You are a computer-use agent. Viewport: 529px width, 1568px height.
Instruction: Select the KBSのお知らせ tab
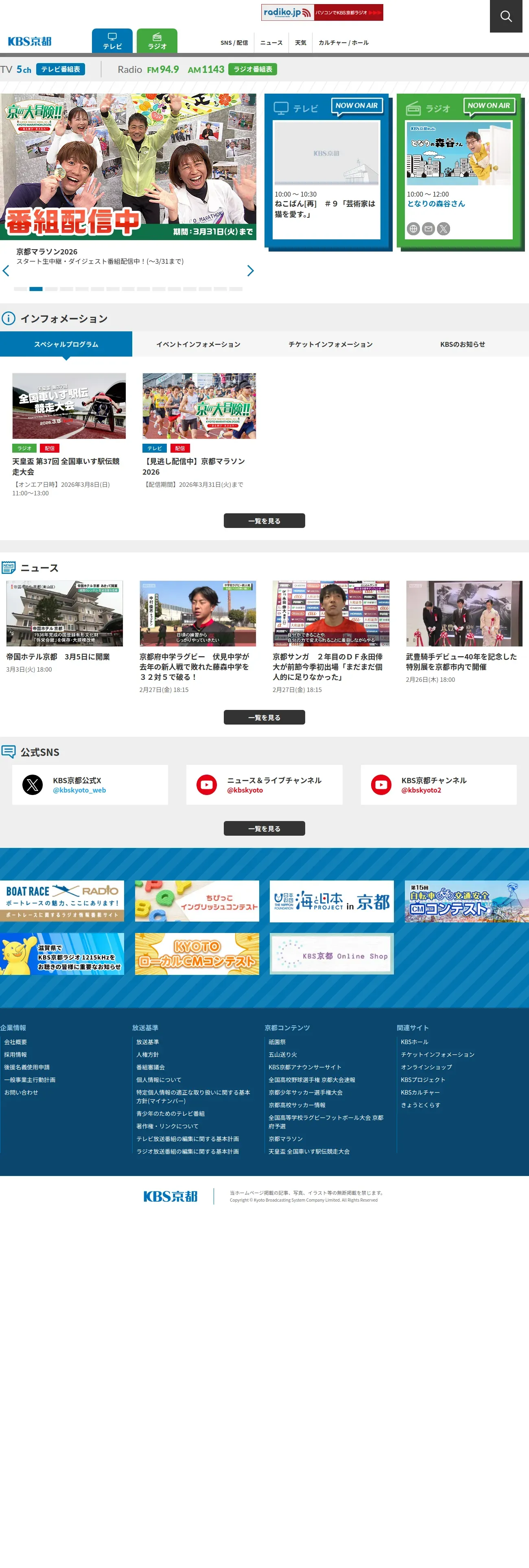[463, 344]
